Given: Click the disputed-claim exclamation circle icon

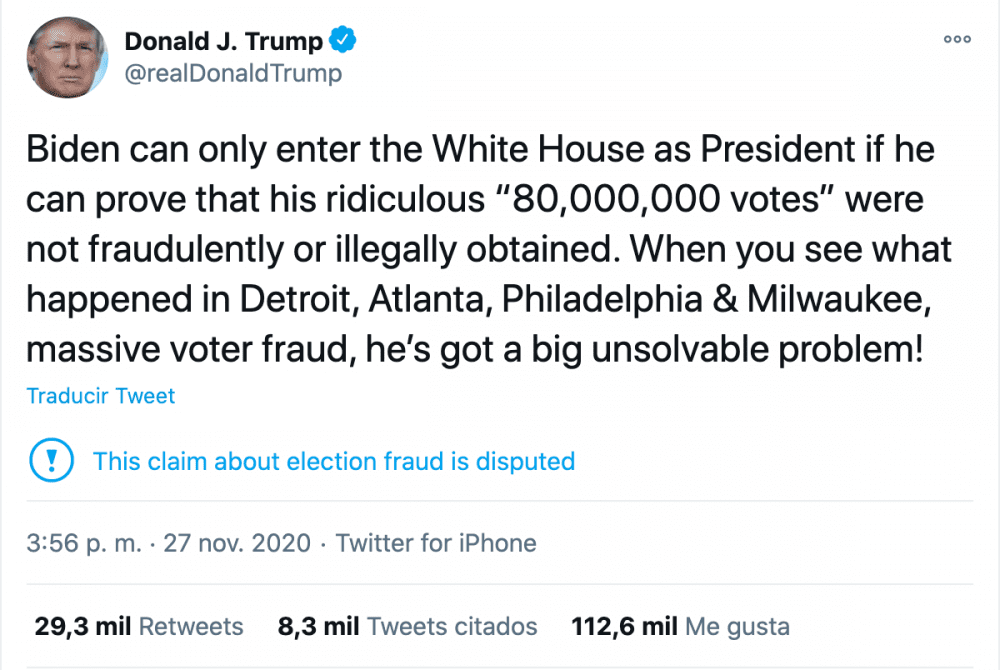Looking at the screenshot, I should coord(49,461).
